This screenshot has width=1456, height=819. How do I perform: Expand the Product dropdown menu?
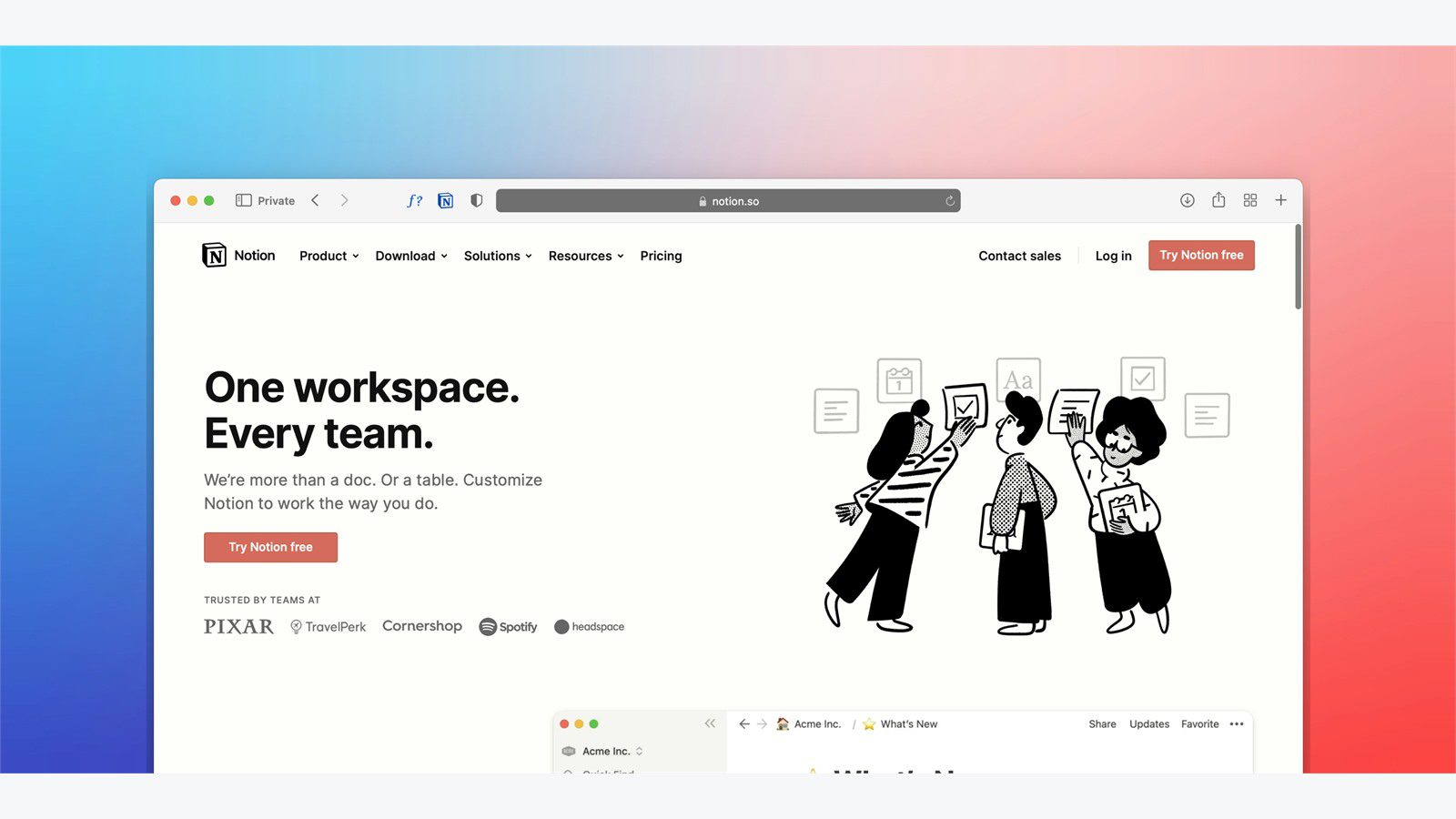coord(329,256)
